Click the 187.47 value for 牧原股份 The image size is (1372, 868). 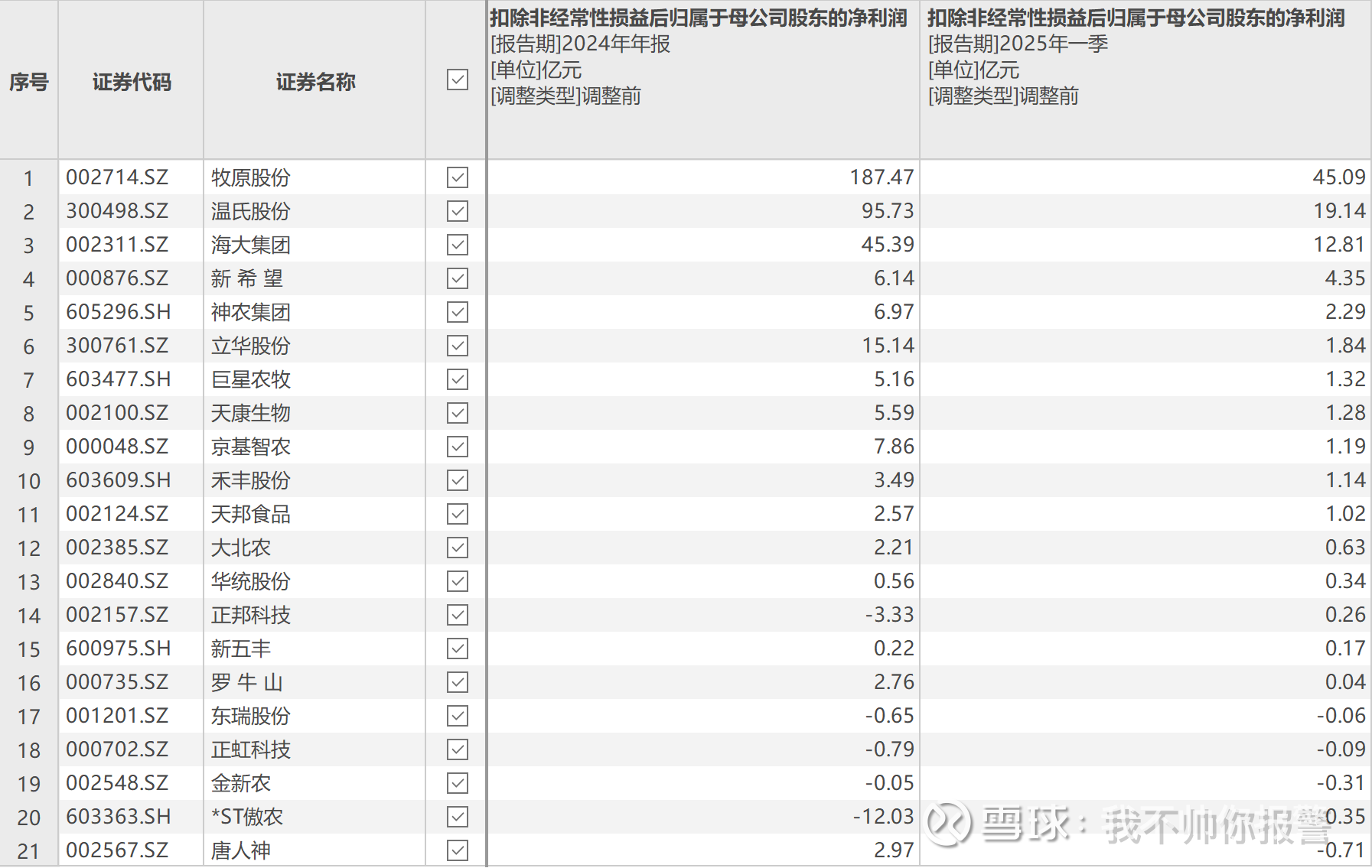(x=882, y=177)
